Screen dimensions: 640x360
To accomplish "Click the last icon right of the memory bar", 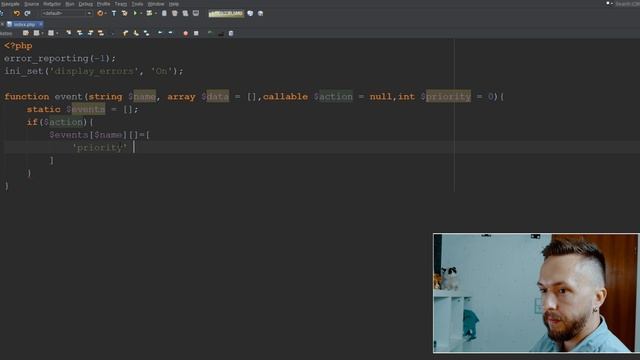I will tap(260, 13).
